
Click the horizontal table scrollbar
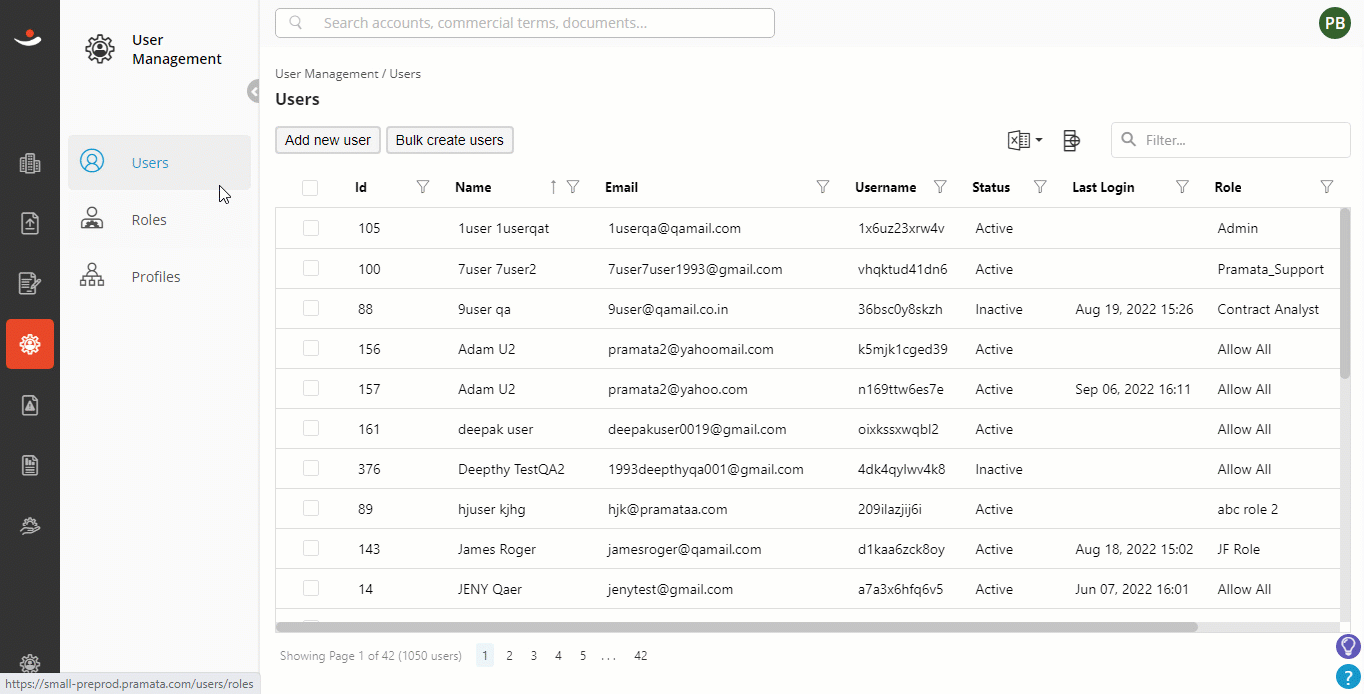[x=736, y=627]
